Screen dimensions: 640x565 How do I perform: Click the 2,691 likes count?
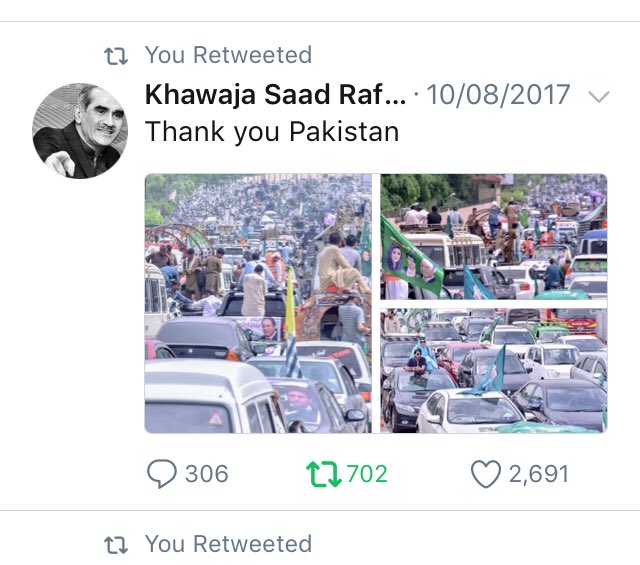539,474
